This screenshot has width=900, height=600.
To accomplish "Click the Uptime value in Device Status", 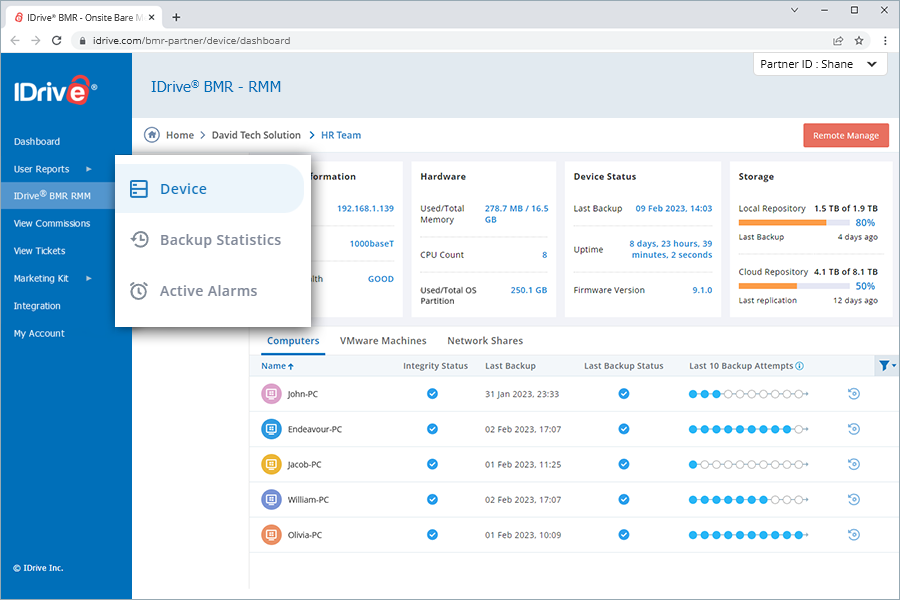I will [671, 249].
